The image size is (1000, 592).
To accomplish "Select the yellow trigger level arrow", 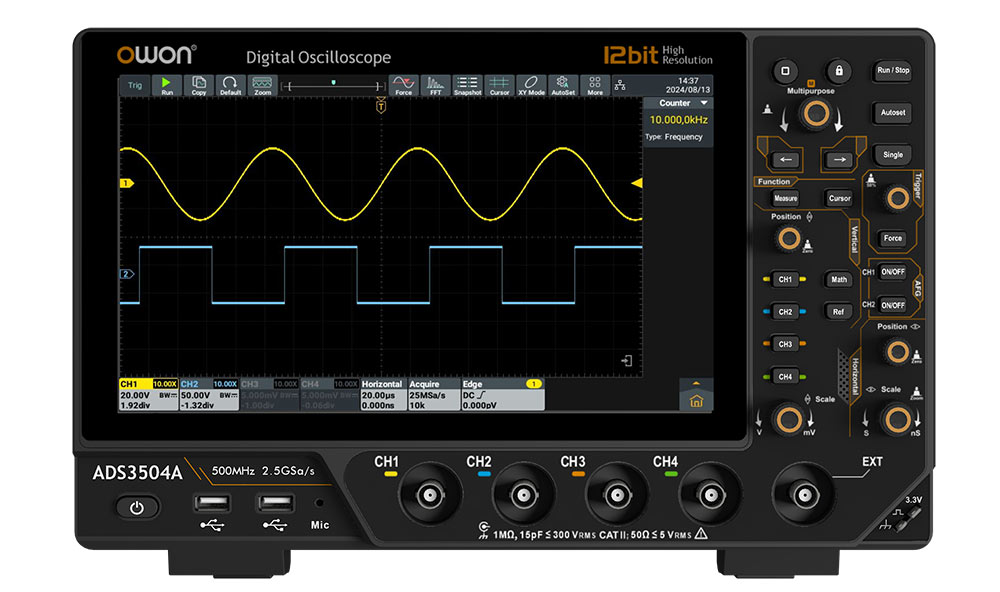I will pyautogui.click(x=636, y=183).
